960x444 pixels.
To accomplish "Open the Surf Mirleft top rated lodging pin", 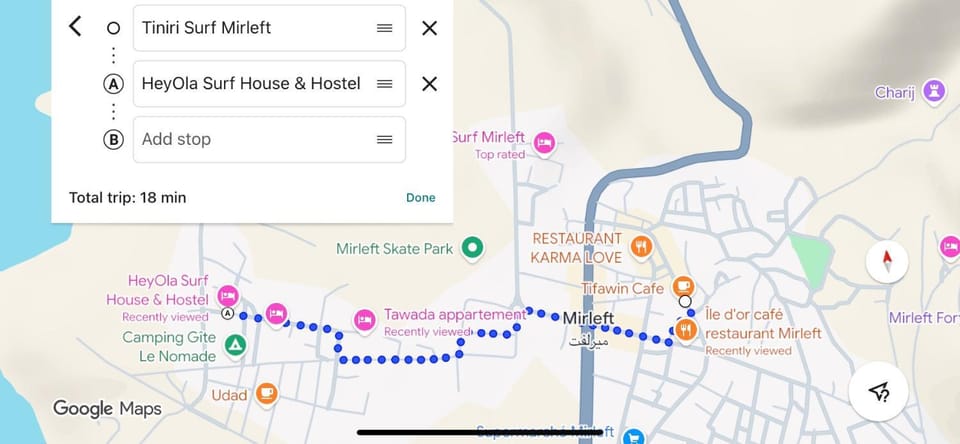I will [544, 145].
